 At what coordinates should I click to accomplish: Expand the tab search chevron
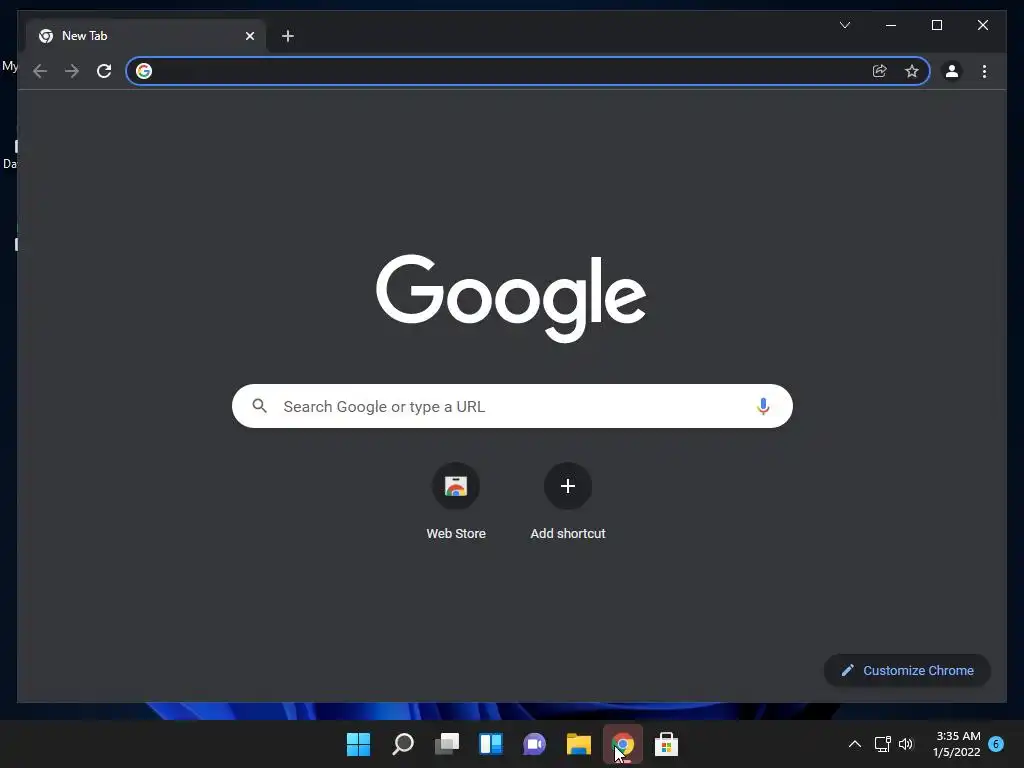(x=844, y=25)
